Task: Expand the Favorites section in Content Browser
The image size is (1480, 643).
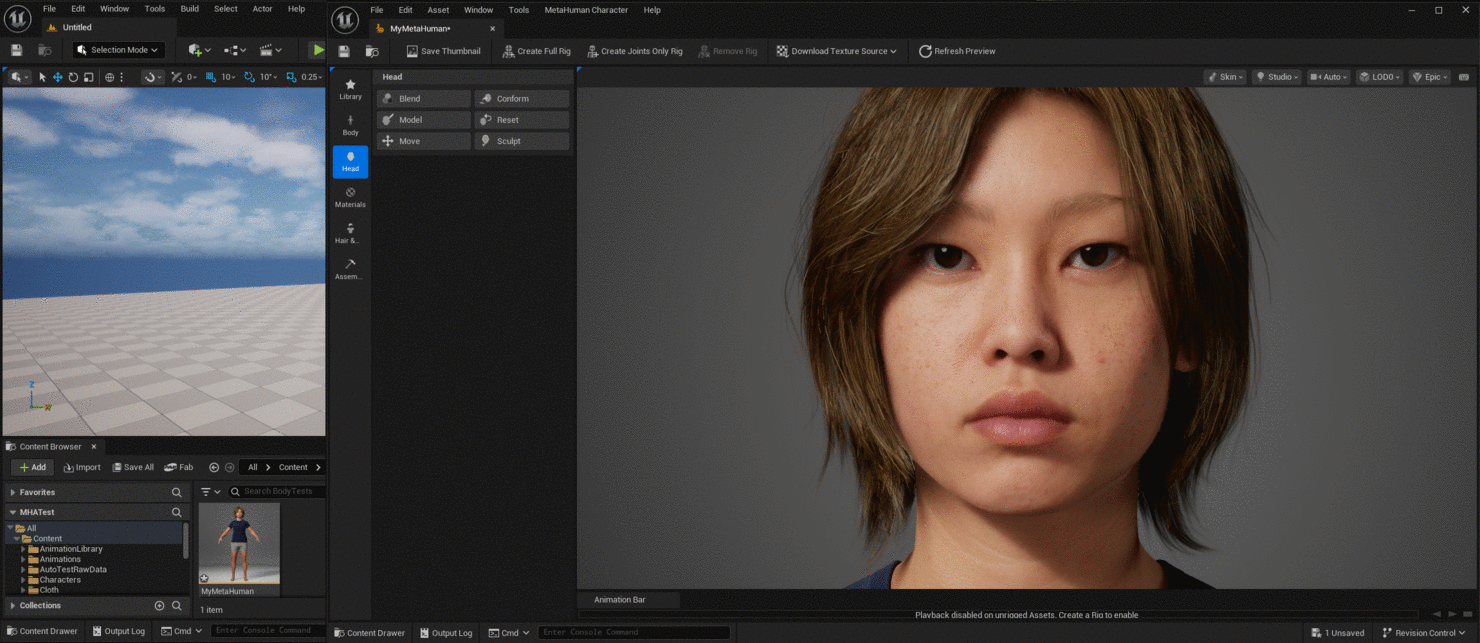Action: (x=13, y=492)
